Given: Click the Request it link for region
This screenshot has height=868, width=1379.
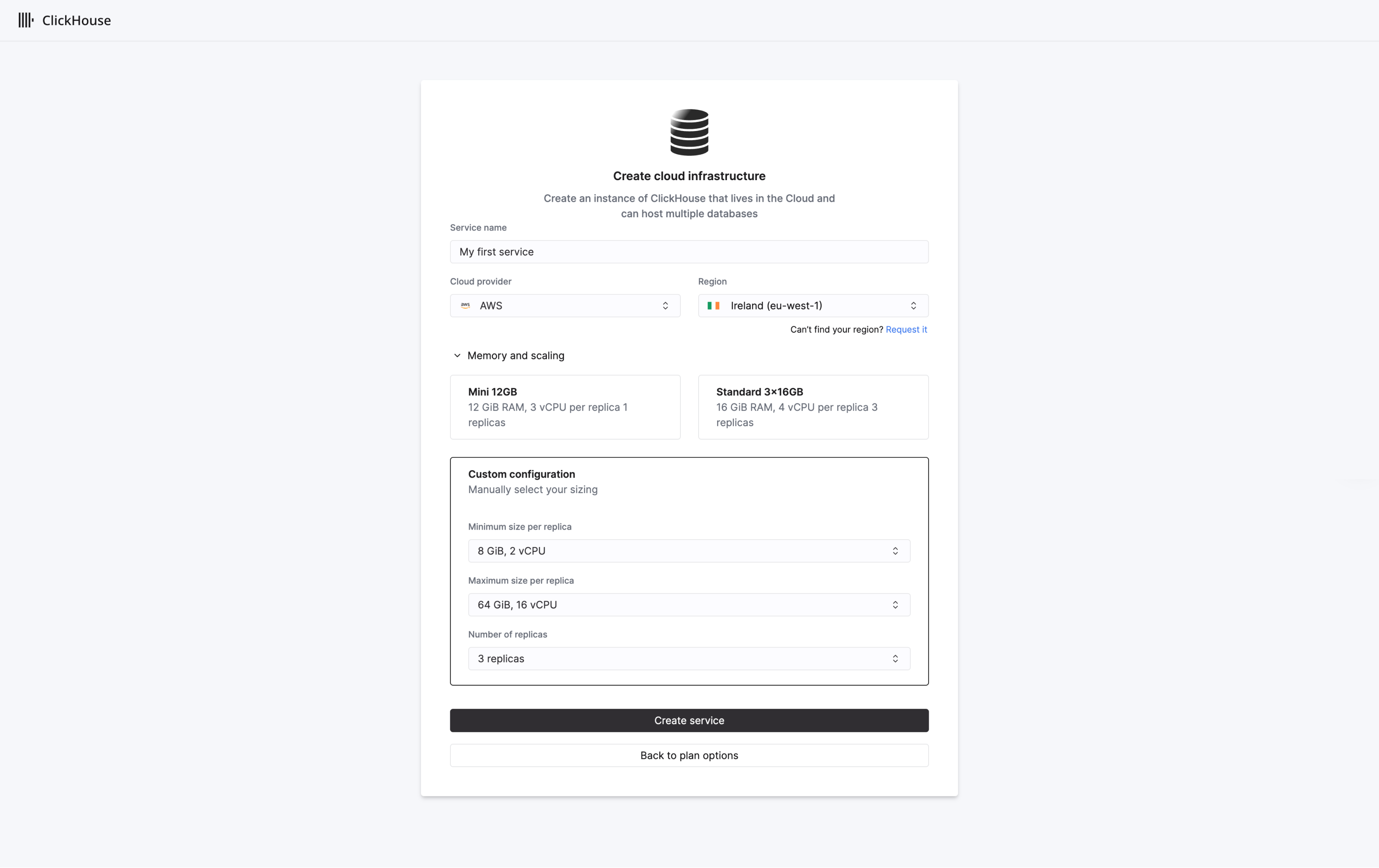Looking at the screenshot, I should click(906, 329).
